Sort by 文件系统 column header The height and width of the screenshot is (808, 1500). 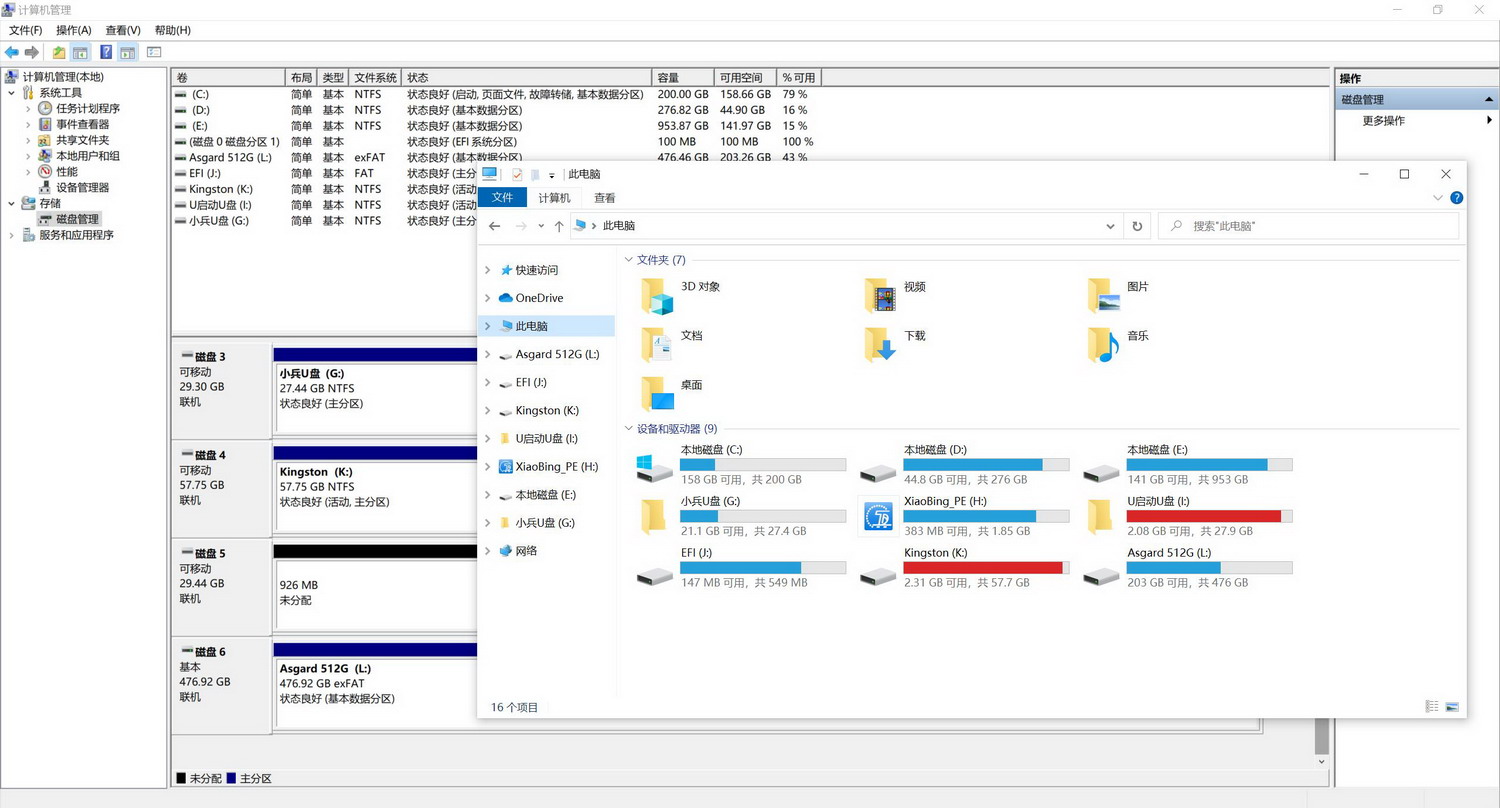375,77
